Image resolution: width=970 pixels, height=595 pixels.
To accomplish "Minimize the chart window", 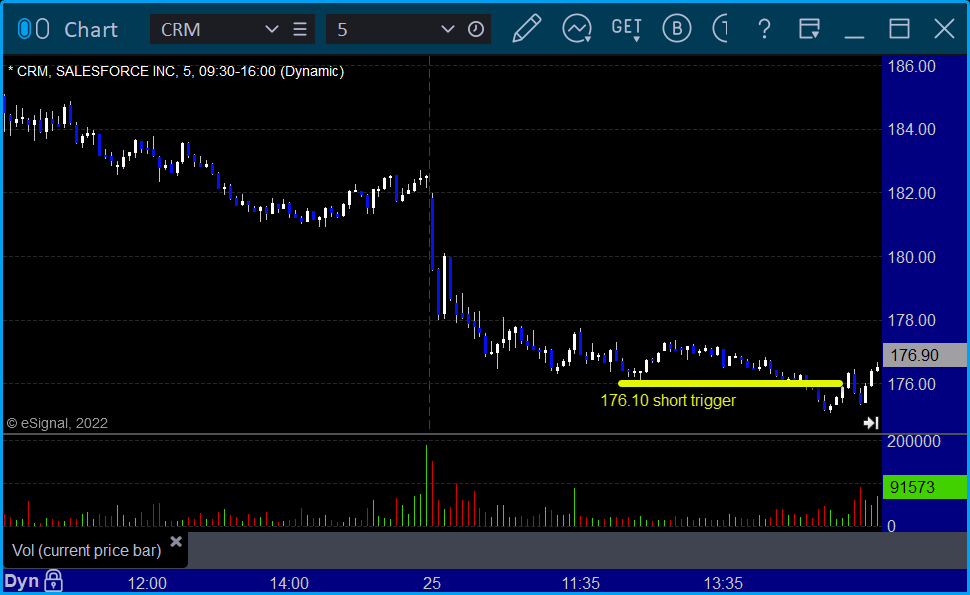I will coord(854,36).
